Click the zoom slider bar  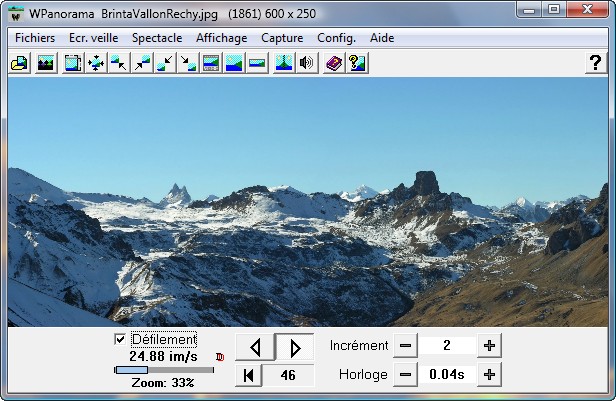(x=164, y=370)
